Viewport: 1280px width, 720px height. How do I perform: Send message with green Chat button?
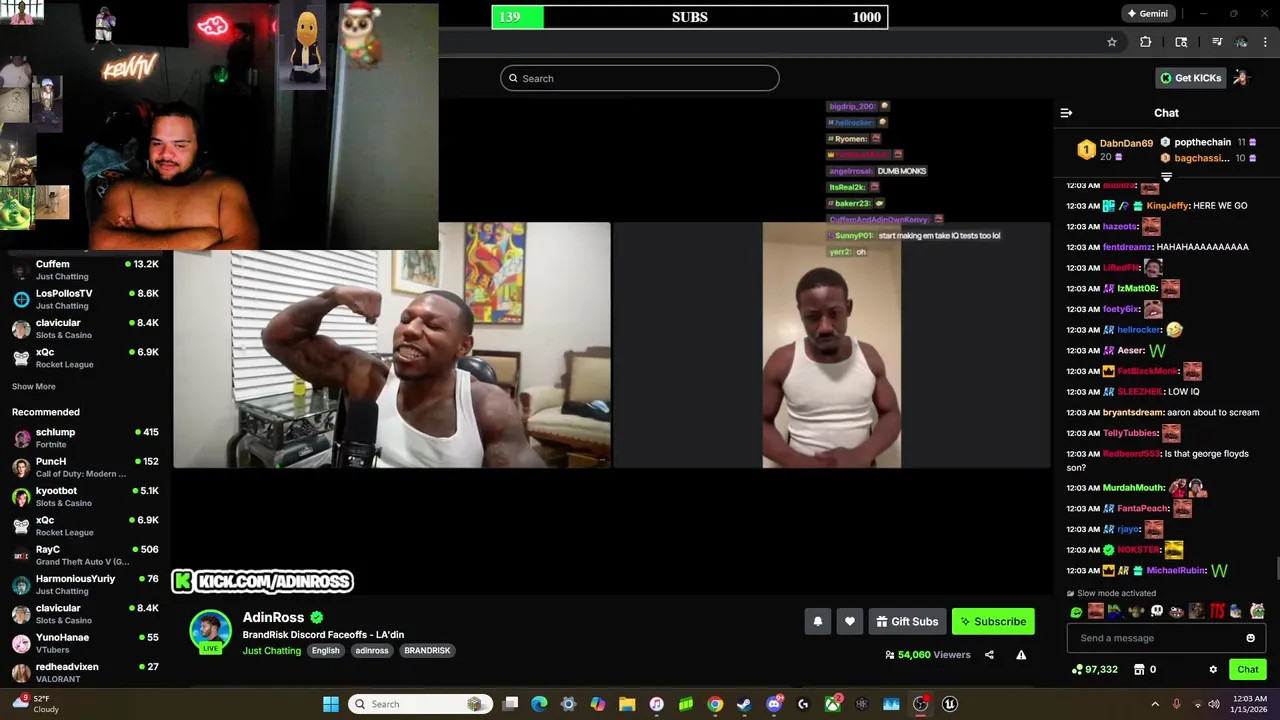tap(1248, 669)
